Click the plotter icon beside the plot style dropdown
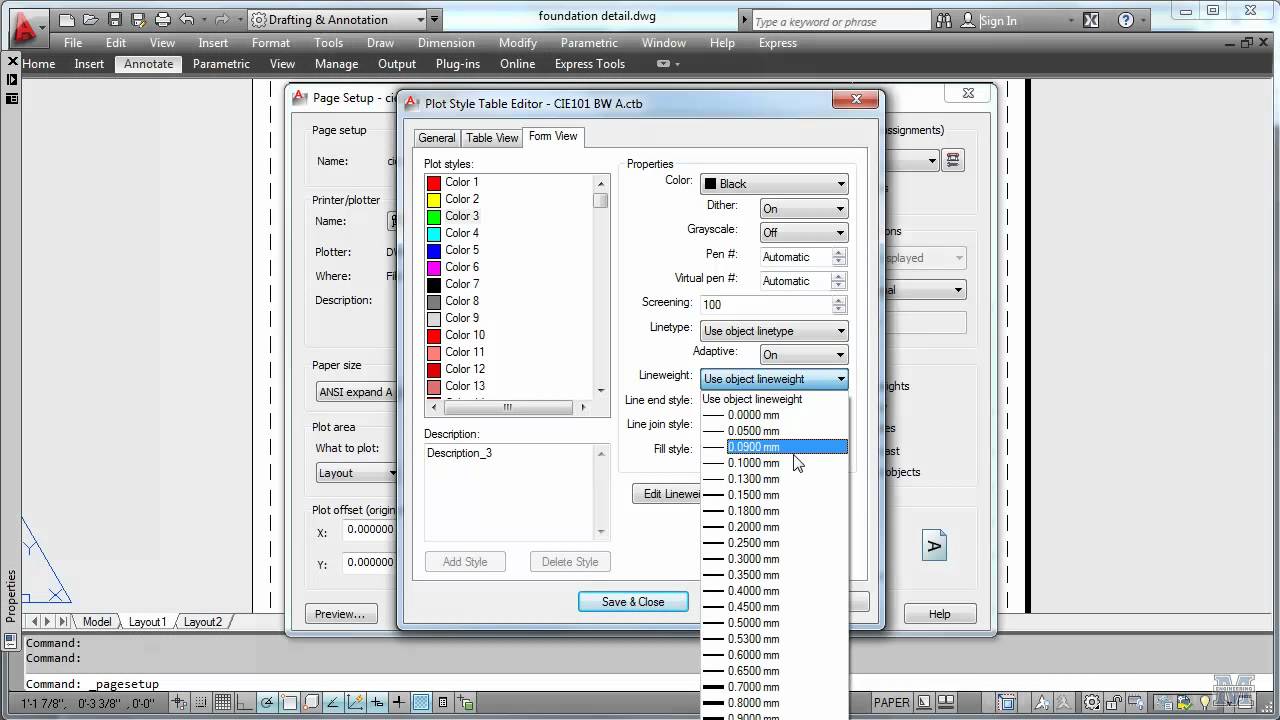Image resolution: width=1280 pixels, height=720 pixels. pos(953,160)
